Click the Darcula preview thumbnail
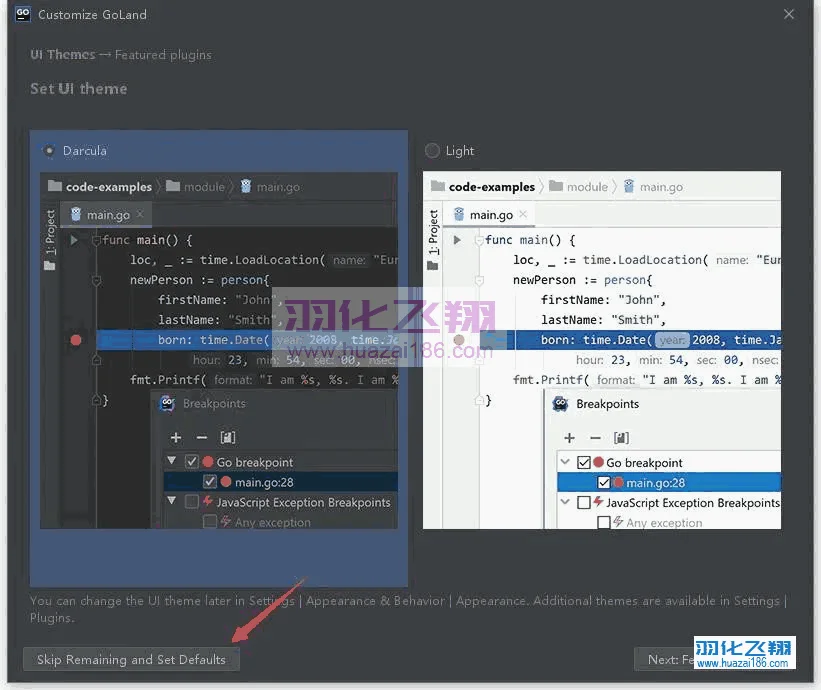Image resolution: width=821 pixels, height=690 pixels. 219,350
